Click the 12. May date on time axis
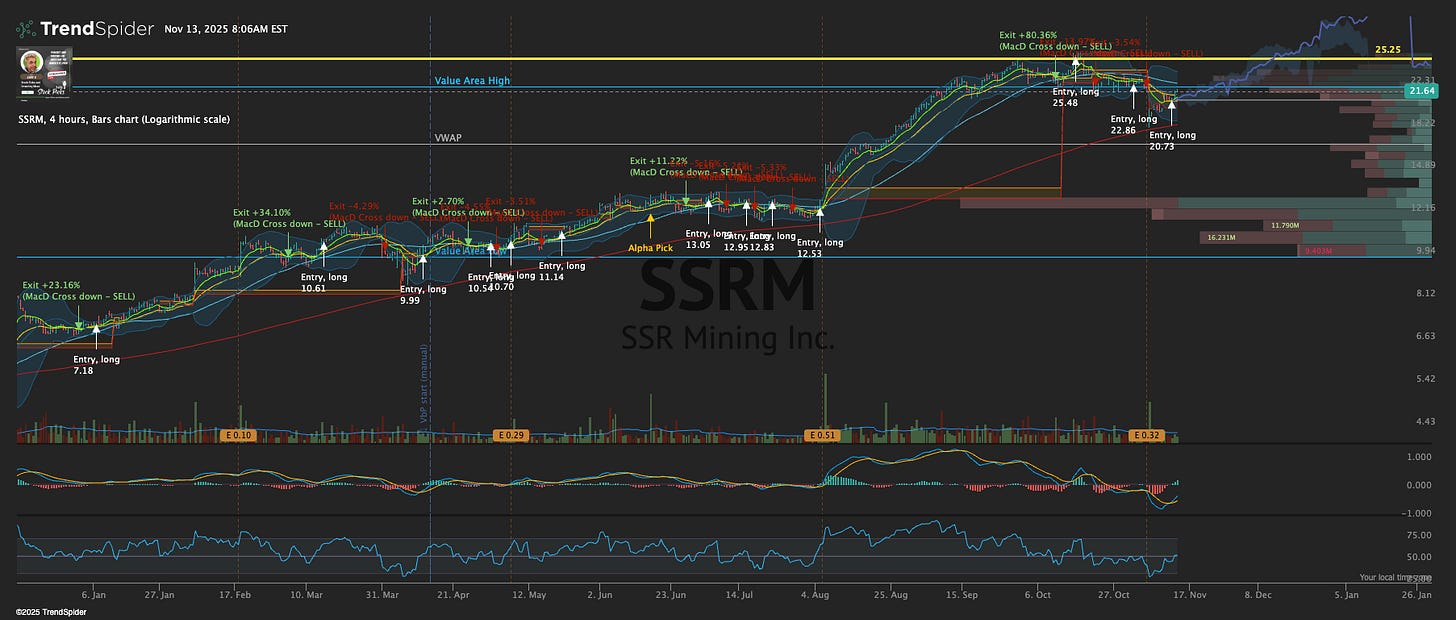This screenshot has width=1456, height=620. click(x=530, y=594)
